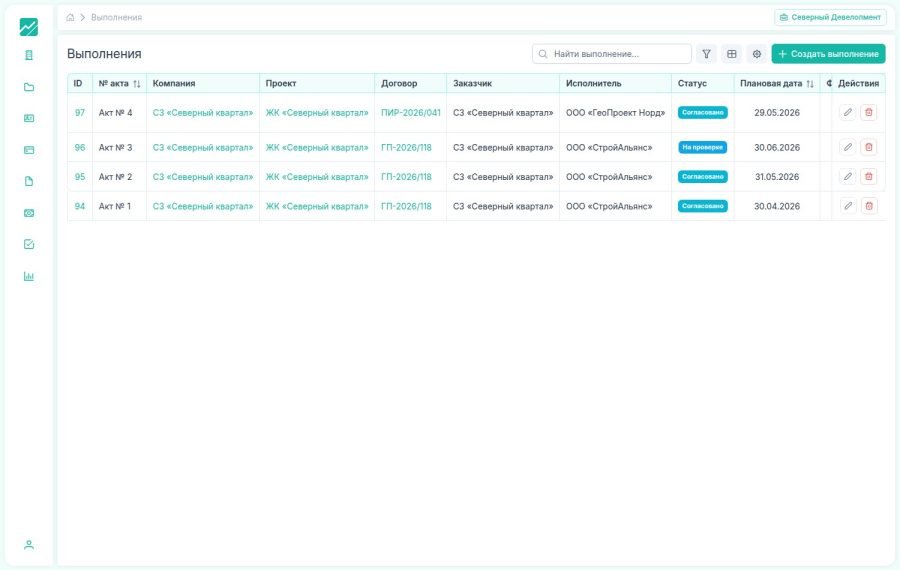Go to home via breadcrumb house icon
The image size is (900, 570).
coord(70,17)
